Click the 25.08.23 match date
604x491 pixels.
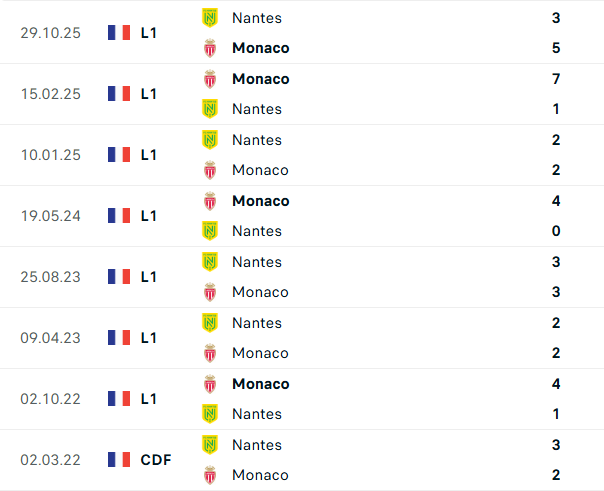pos(50,277)
